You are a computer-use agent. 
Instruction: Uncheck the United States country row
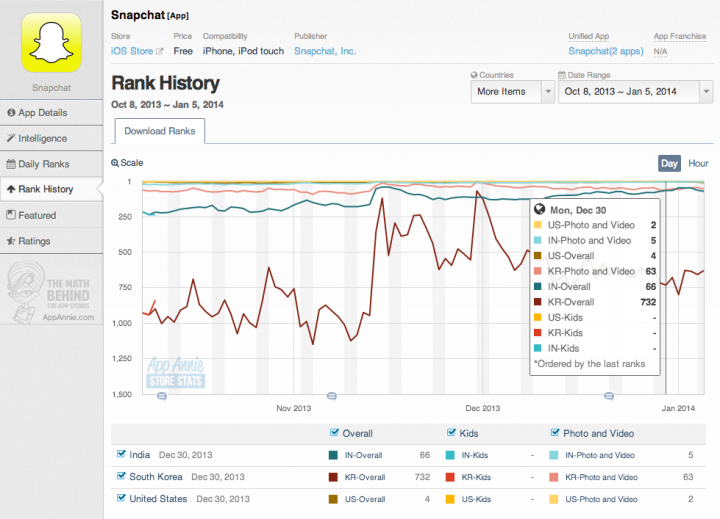[121, 498]
